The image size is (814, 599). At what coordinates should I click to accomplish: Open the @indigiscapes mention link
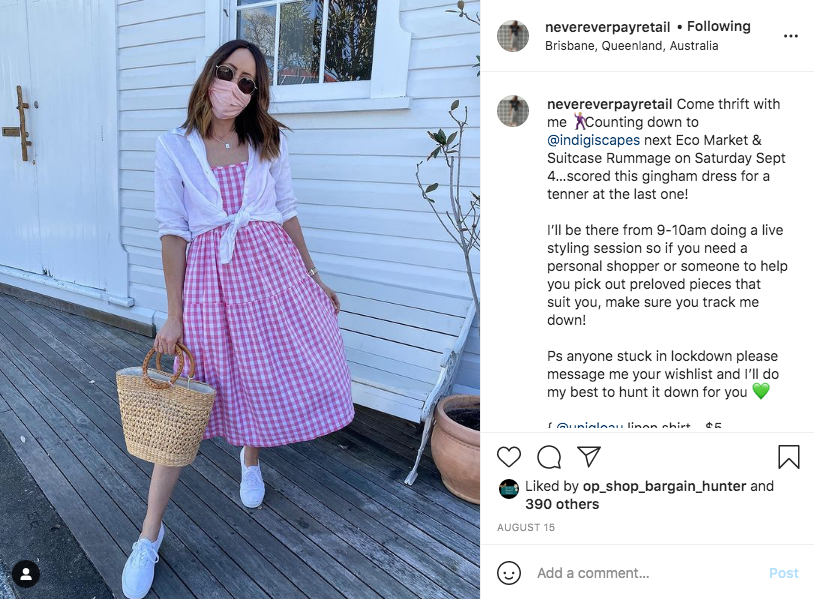pyautogui.click(x=593, y=140)
